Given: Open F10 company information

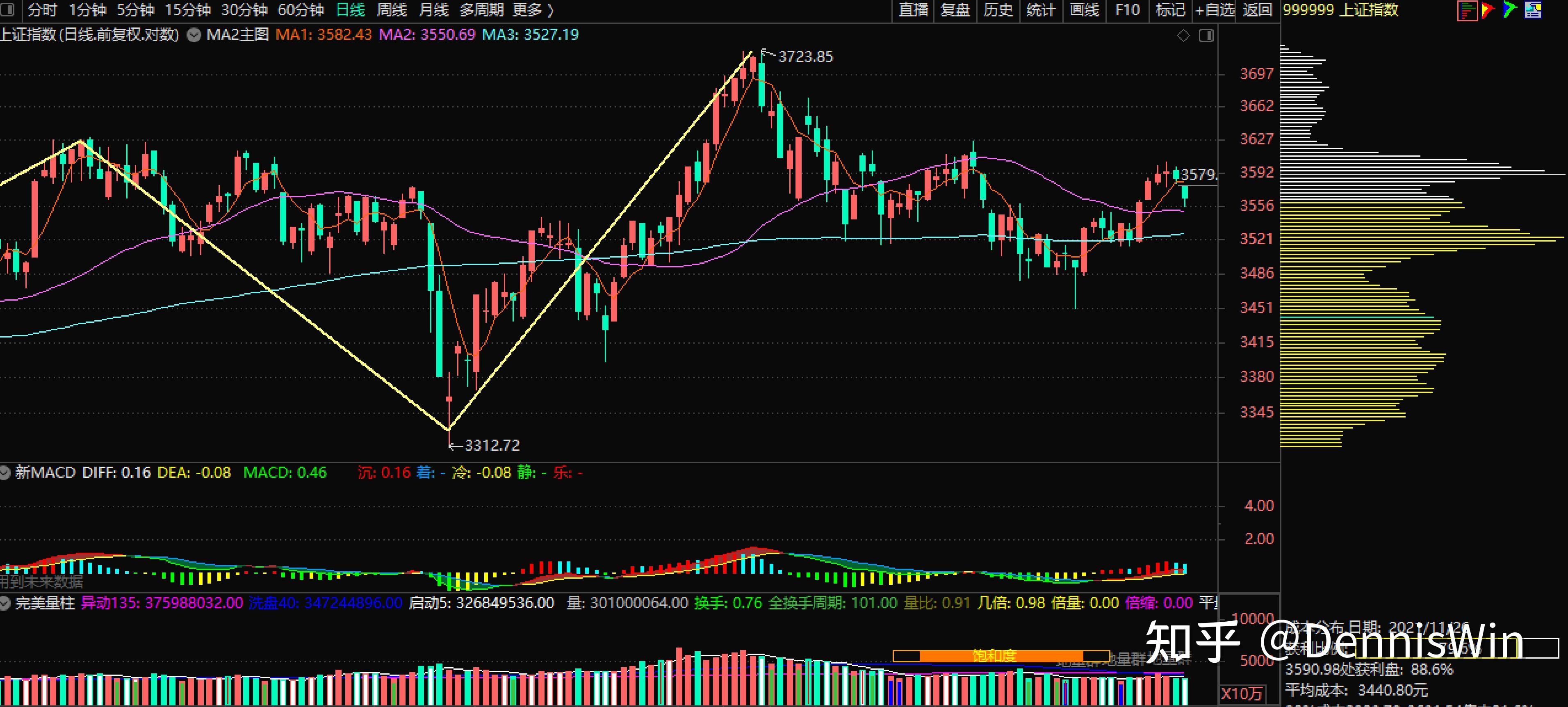Looking at the screenshot, I should tap(1127, 10).
